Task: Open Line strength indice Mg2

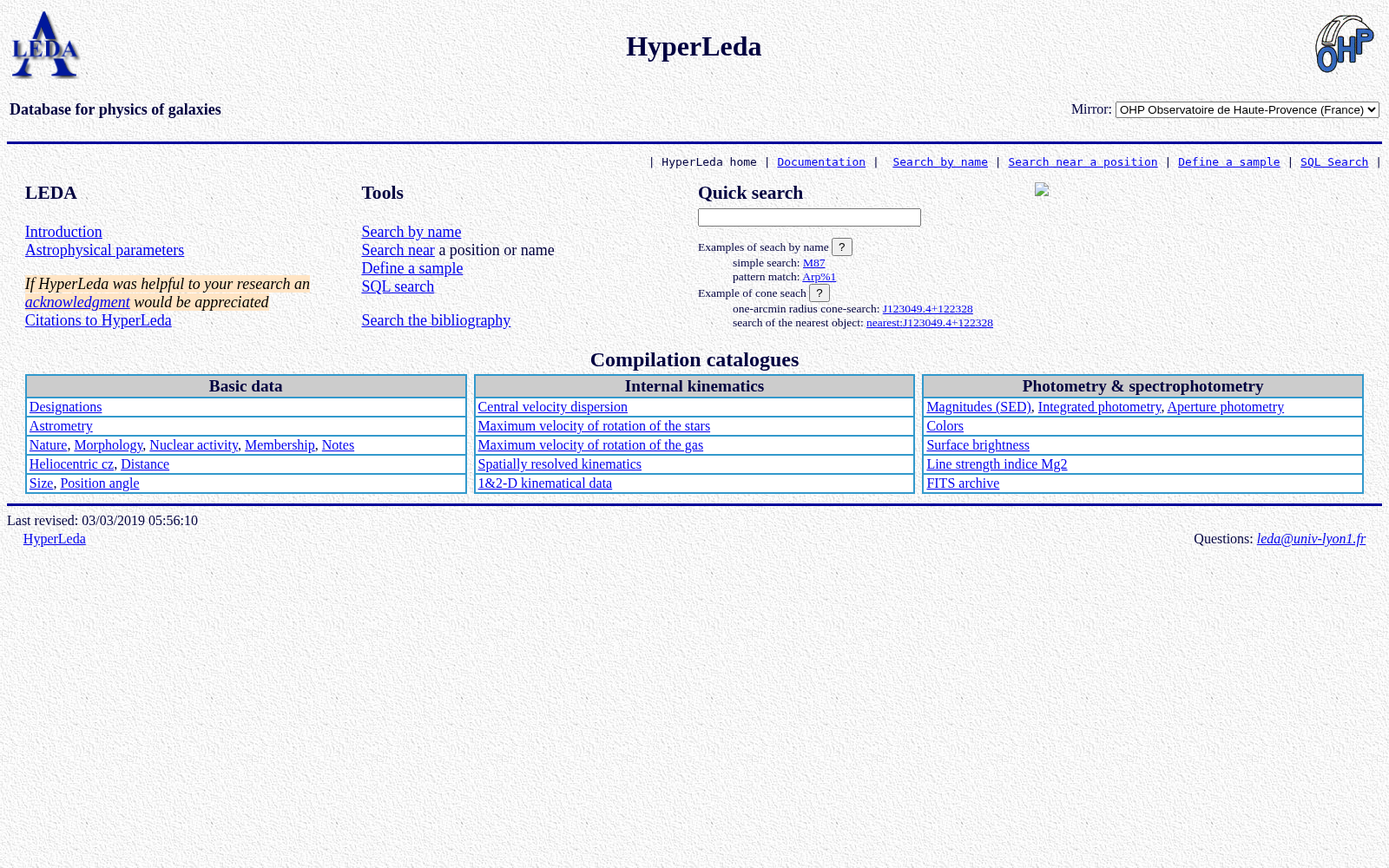Action: tap(997, 464)
